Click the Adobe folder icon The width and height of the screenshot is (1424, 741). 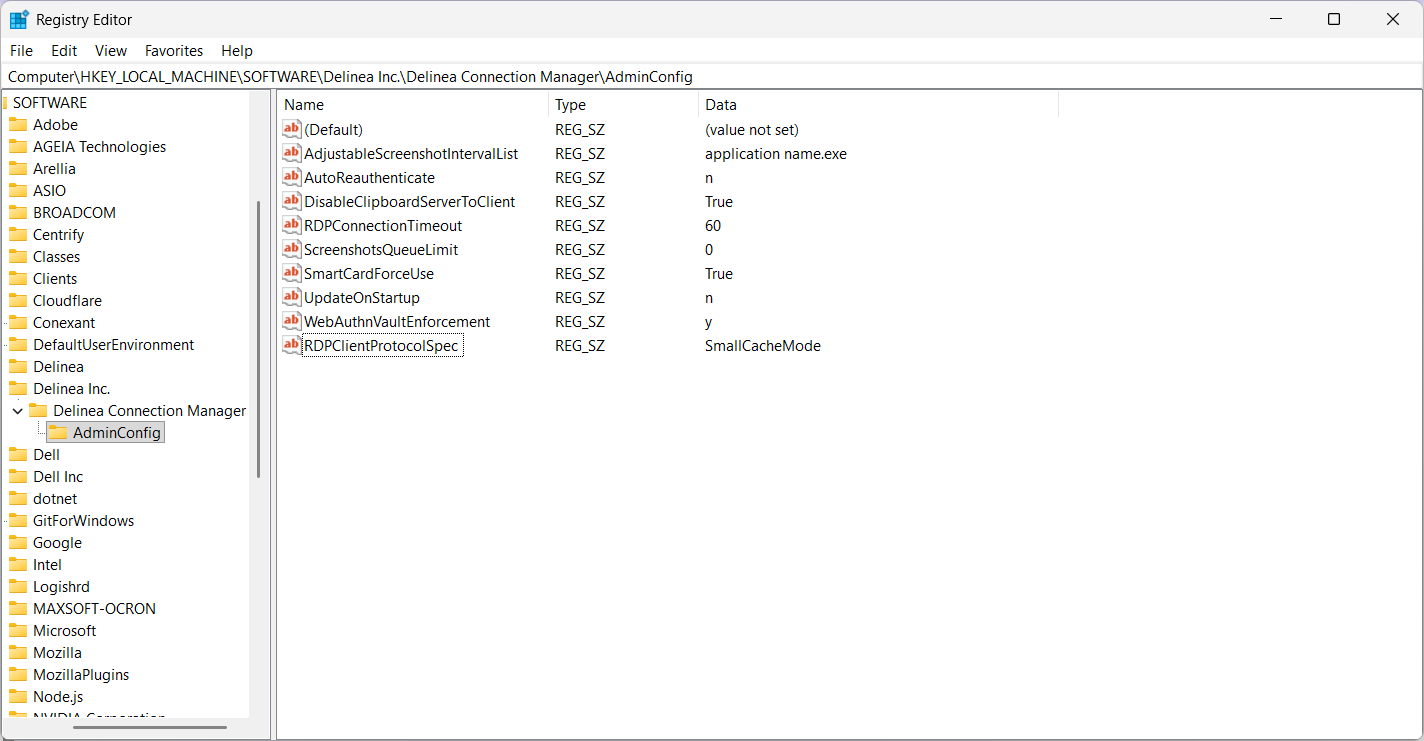pos(18,125)
